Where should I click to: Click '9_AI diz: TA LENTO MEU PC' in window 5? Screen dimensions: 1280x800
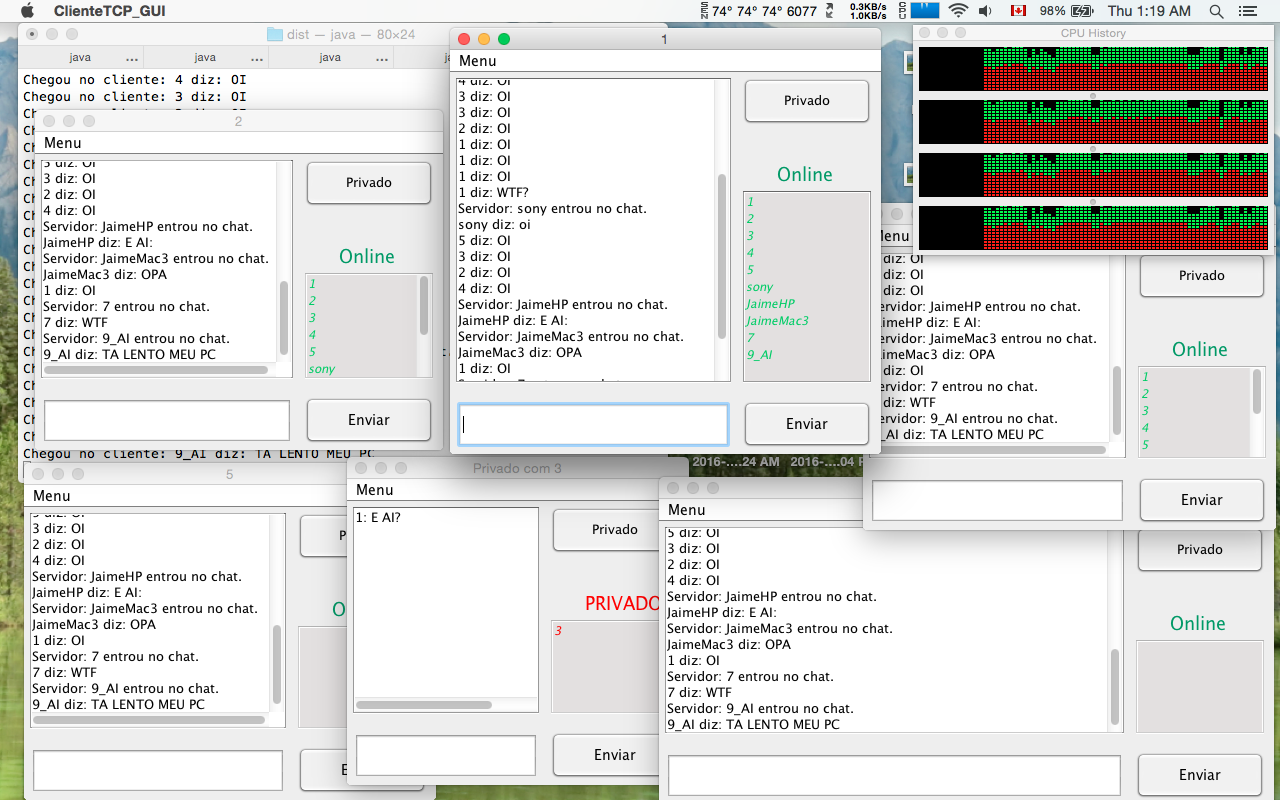118,704
